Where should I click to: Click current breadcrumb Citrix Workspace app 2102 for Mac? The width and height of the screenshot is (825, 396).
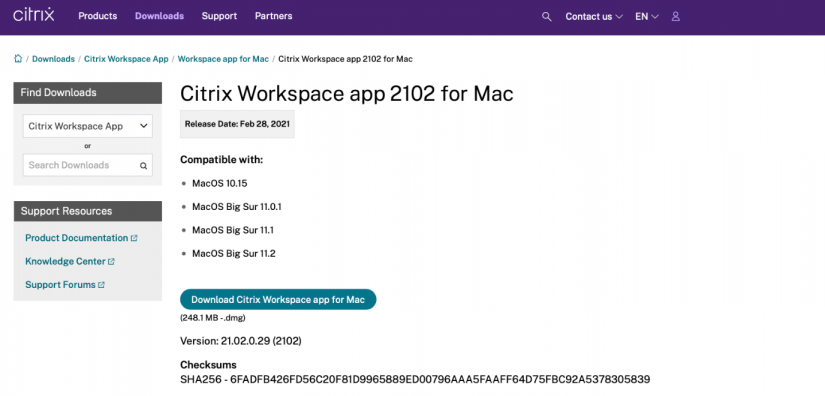point(345,59)
